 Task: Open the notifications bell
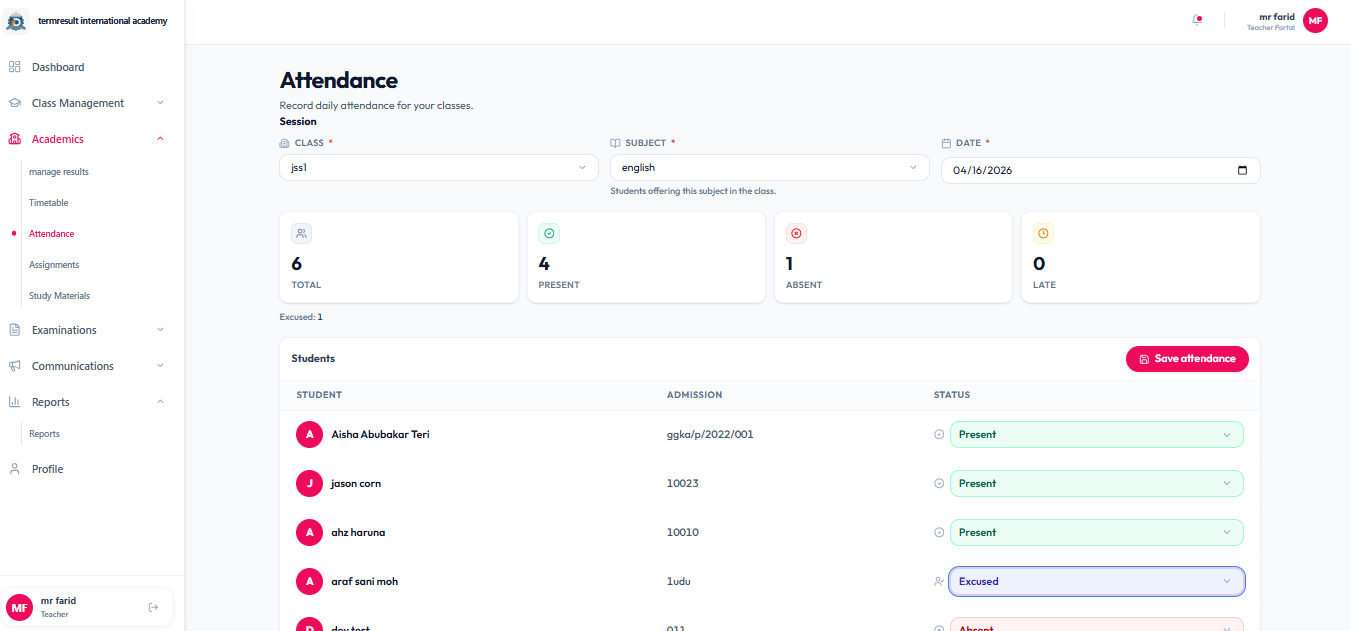point(1197,20)
